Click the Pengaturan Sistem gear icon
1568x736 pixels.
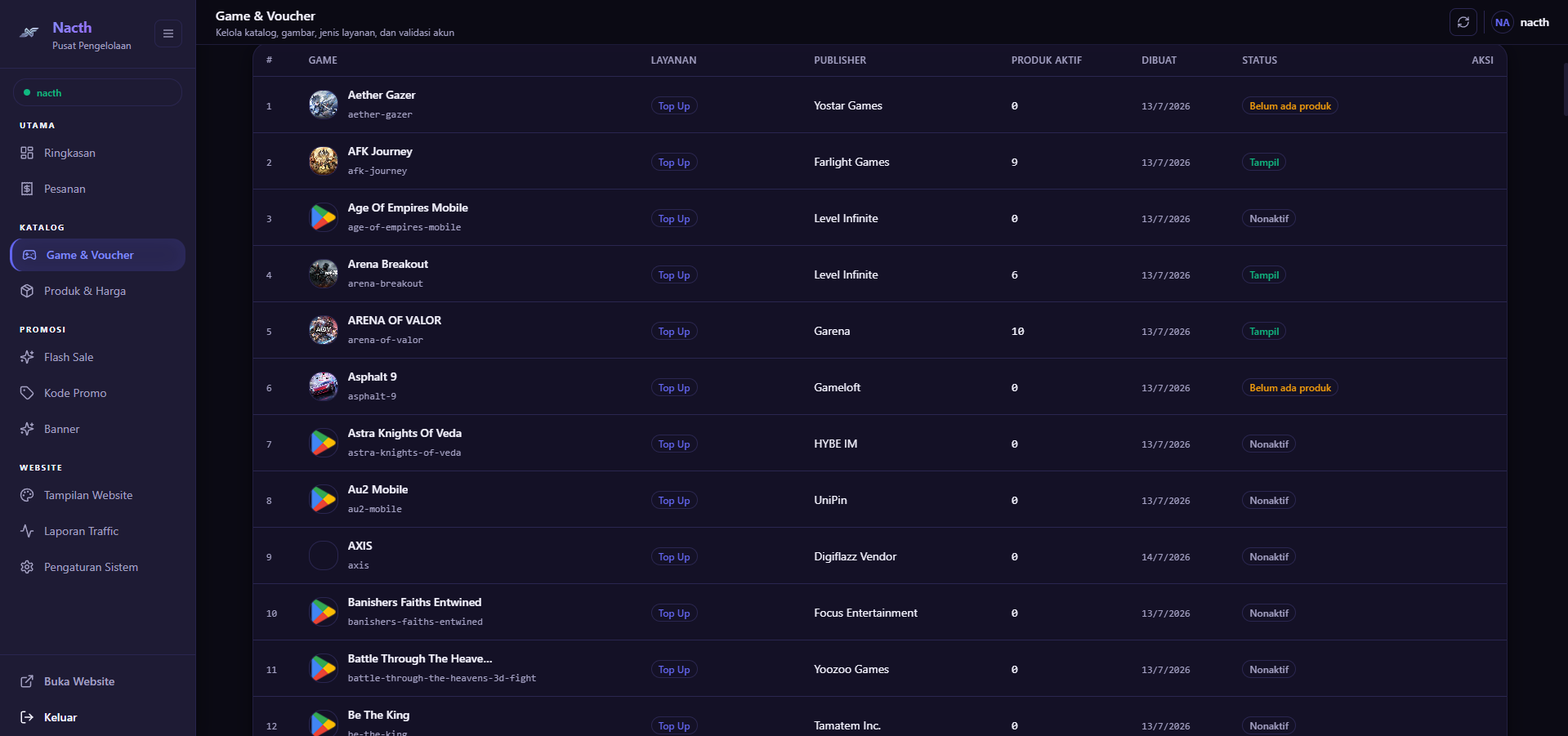27,567
